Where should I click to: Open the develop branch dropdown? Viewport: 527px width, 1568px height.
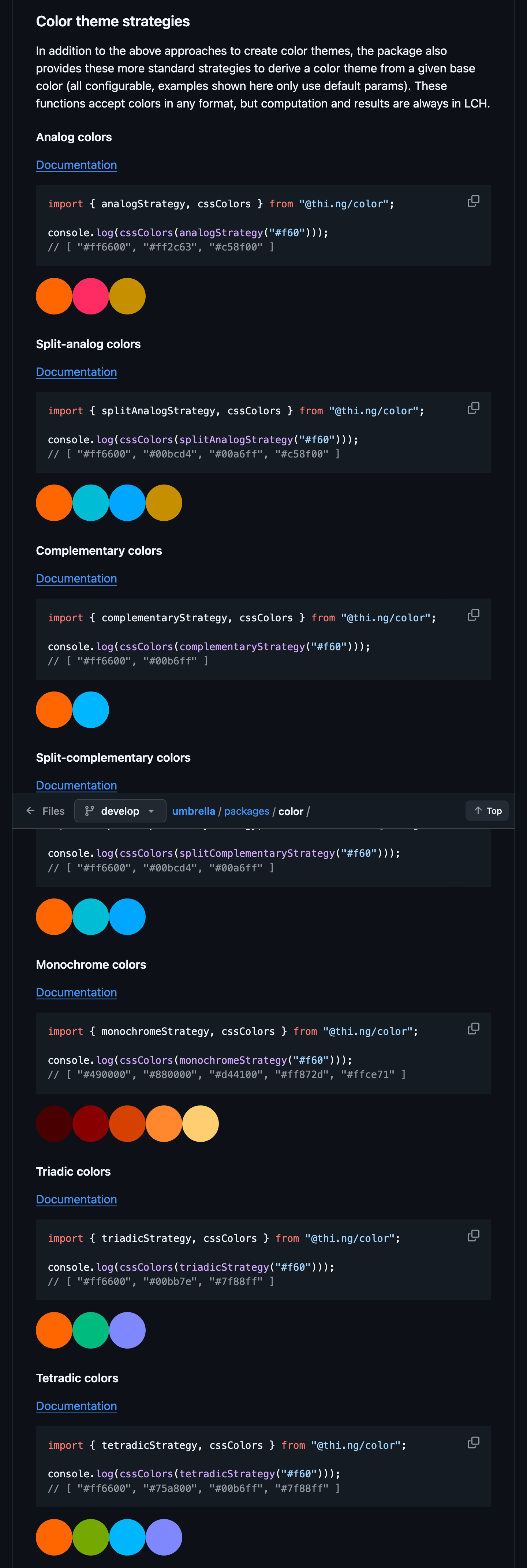click(x=120, y=811)
